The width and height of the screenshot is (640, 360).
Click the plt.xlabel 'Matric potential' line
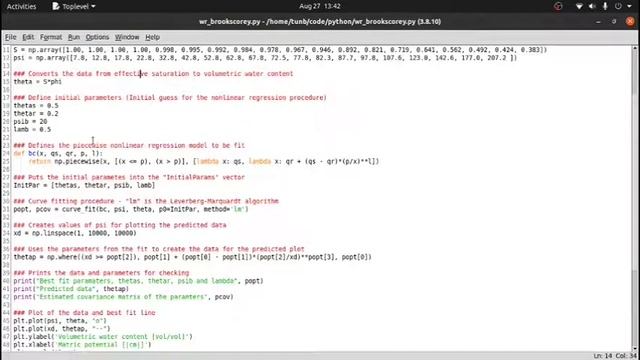(82, 344)
